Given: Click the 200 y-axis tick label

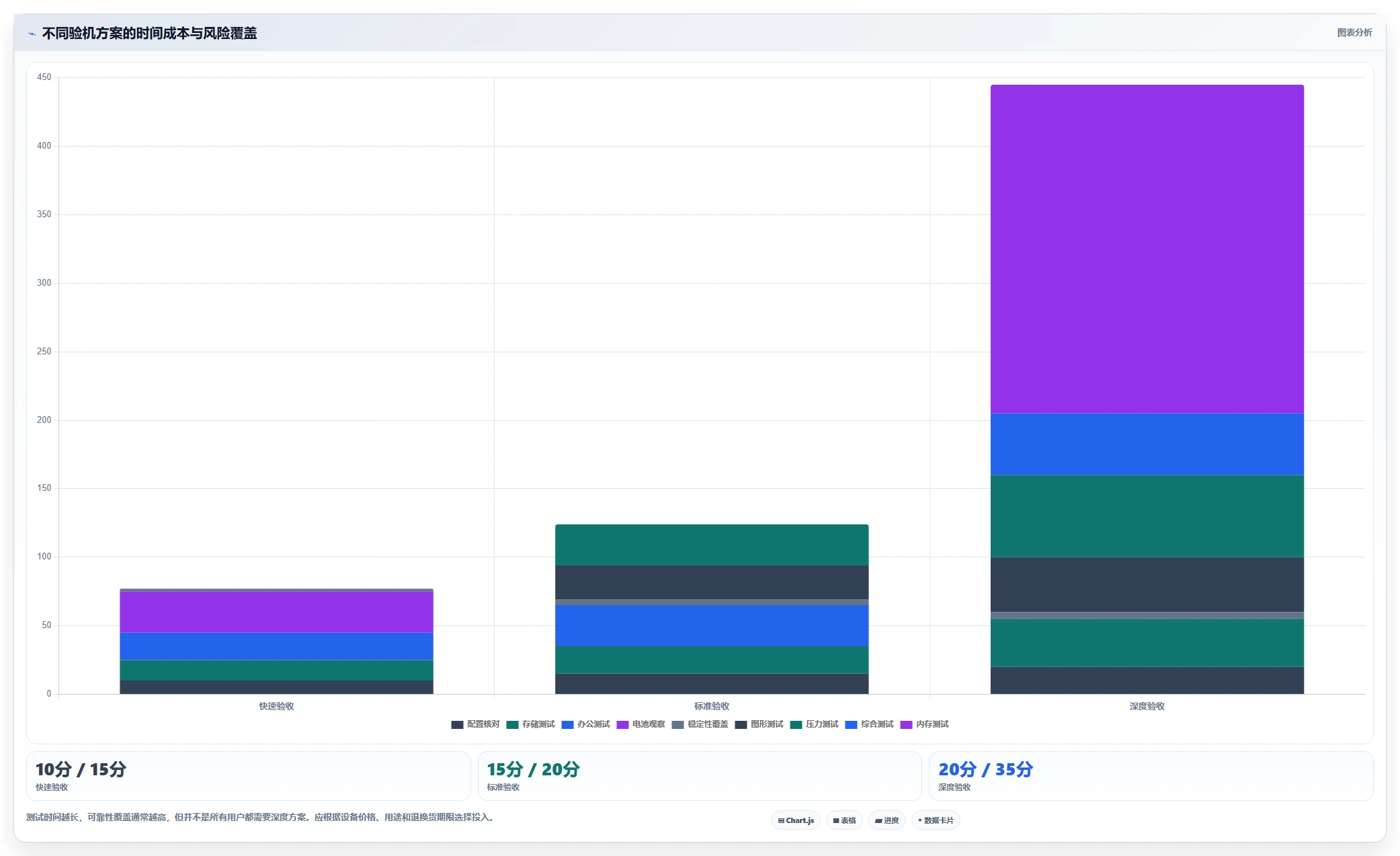Looking at the screenshot, I should tap(44, 420).
